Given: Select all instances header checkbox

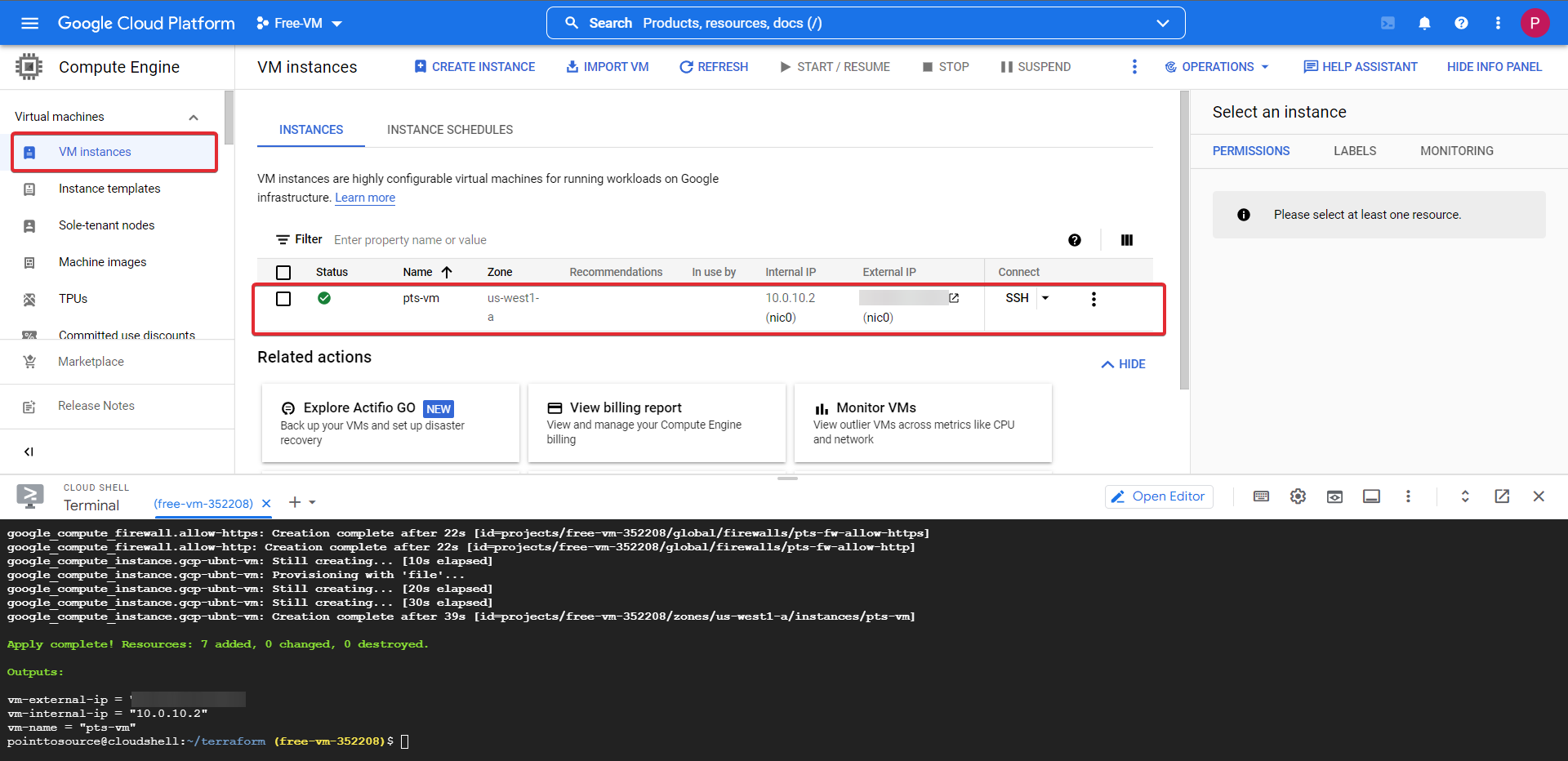Looking at the screenshot, I should click(x=283, y=273).
